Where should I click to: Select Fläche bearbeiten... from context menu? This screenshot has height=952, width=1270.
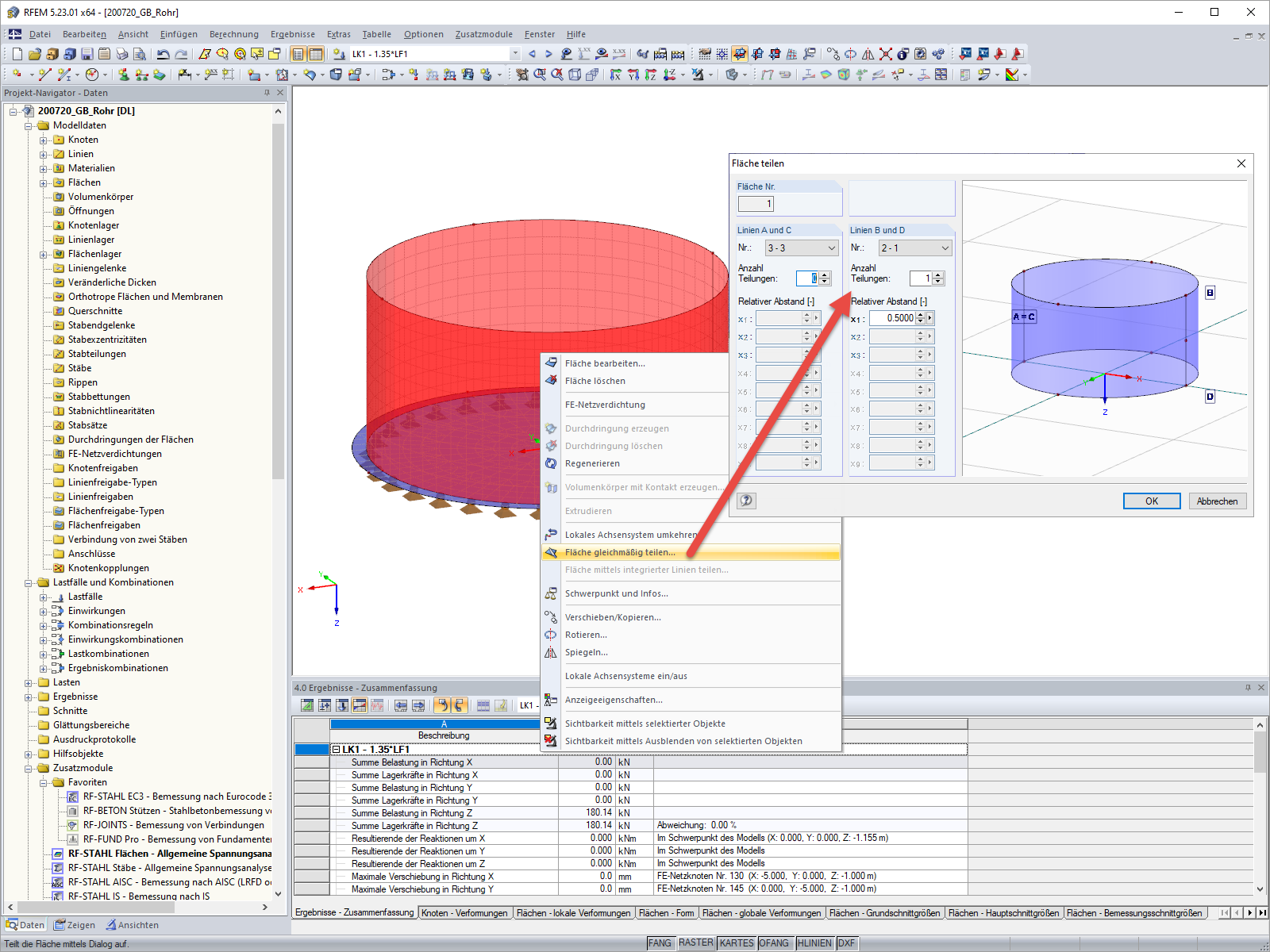[x=605, y=363]
